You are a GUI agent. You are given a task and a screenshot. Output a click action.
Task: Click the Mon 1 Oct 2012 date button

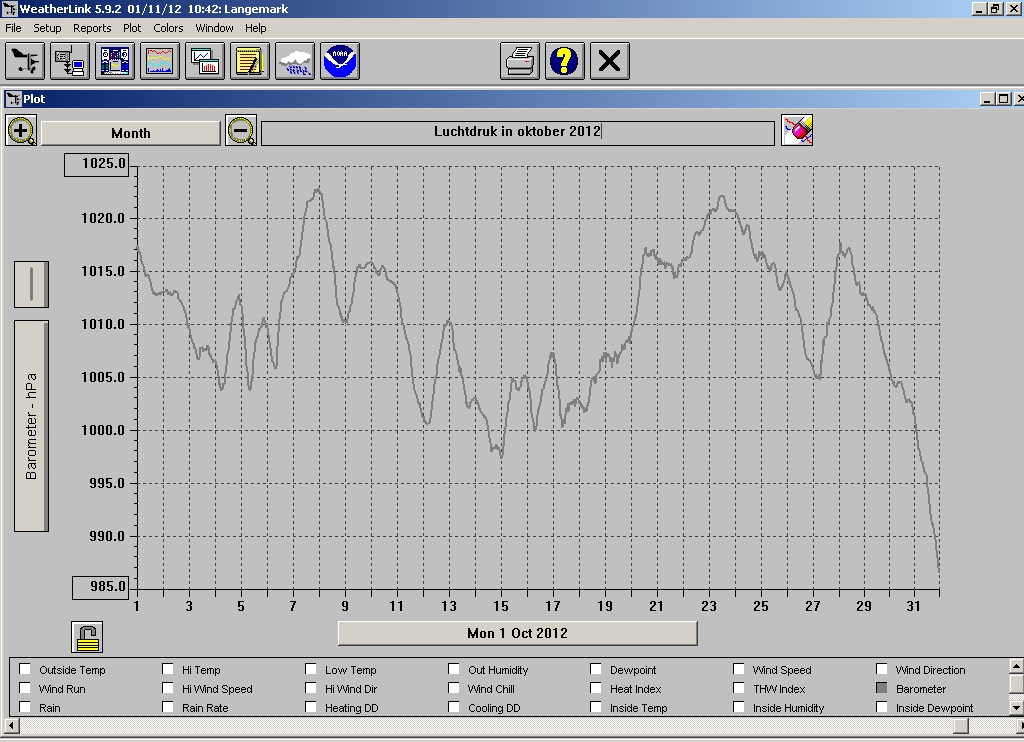[x=517, y=633]
